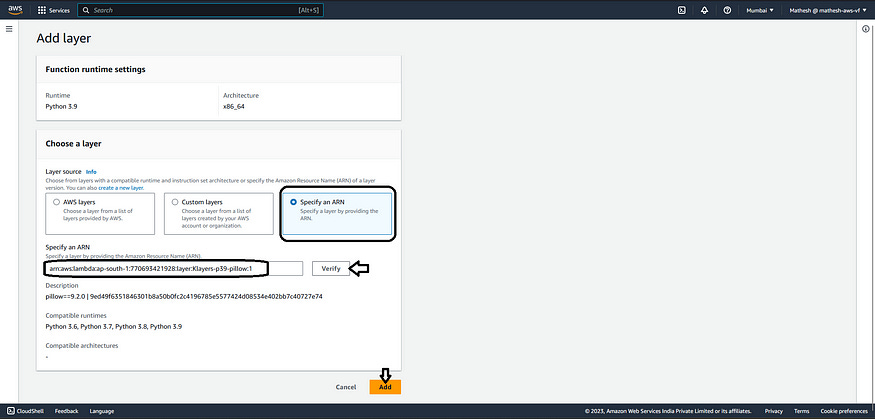875x419 pixels.
Task: Click the CloudShell icon in footer
Action: click(x=11, y=411)
